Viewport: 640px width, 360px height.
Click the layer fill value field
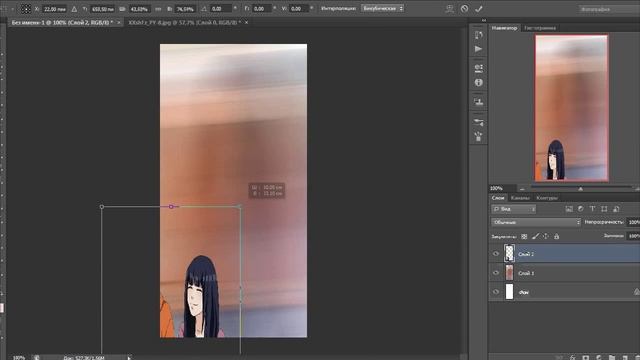point(633,236)
